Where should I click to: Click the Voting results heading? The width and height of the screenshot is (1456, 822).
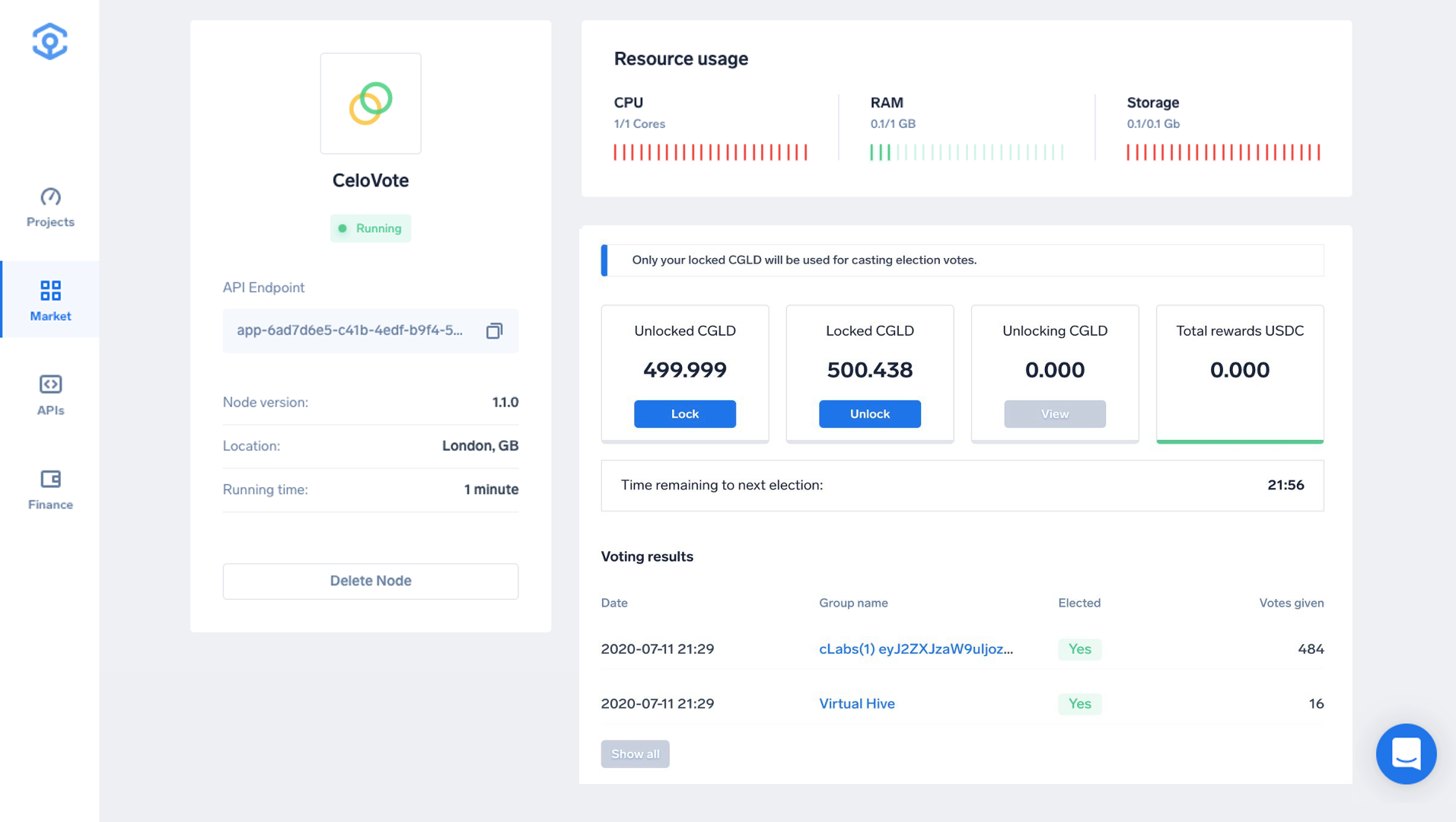(x=647, y=556)
